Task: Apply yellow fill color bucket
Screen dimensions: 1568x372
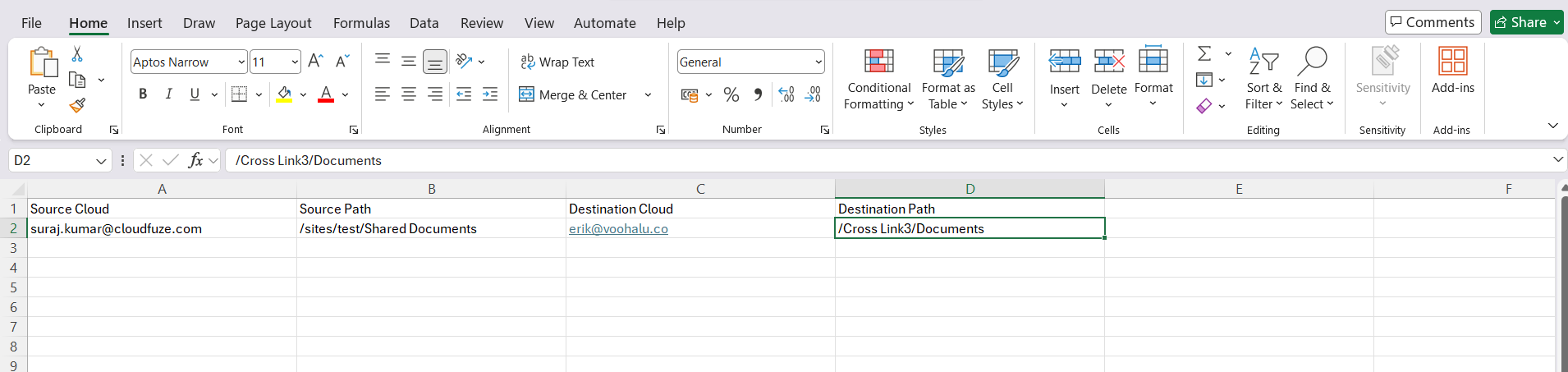Action: 284,94
